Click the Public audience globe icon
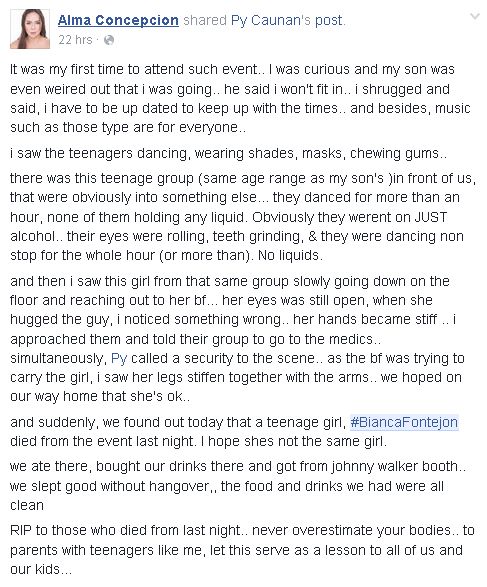The height and width of the screenshot is (587, 487). (x=109, y=40)
